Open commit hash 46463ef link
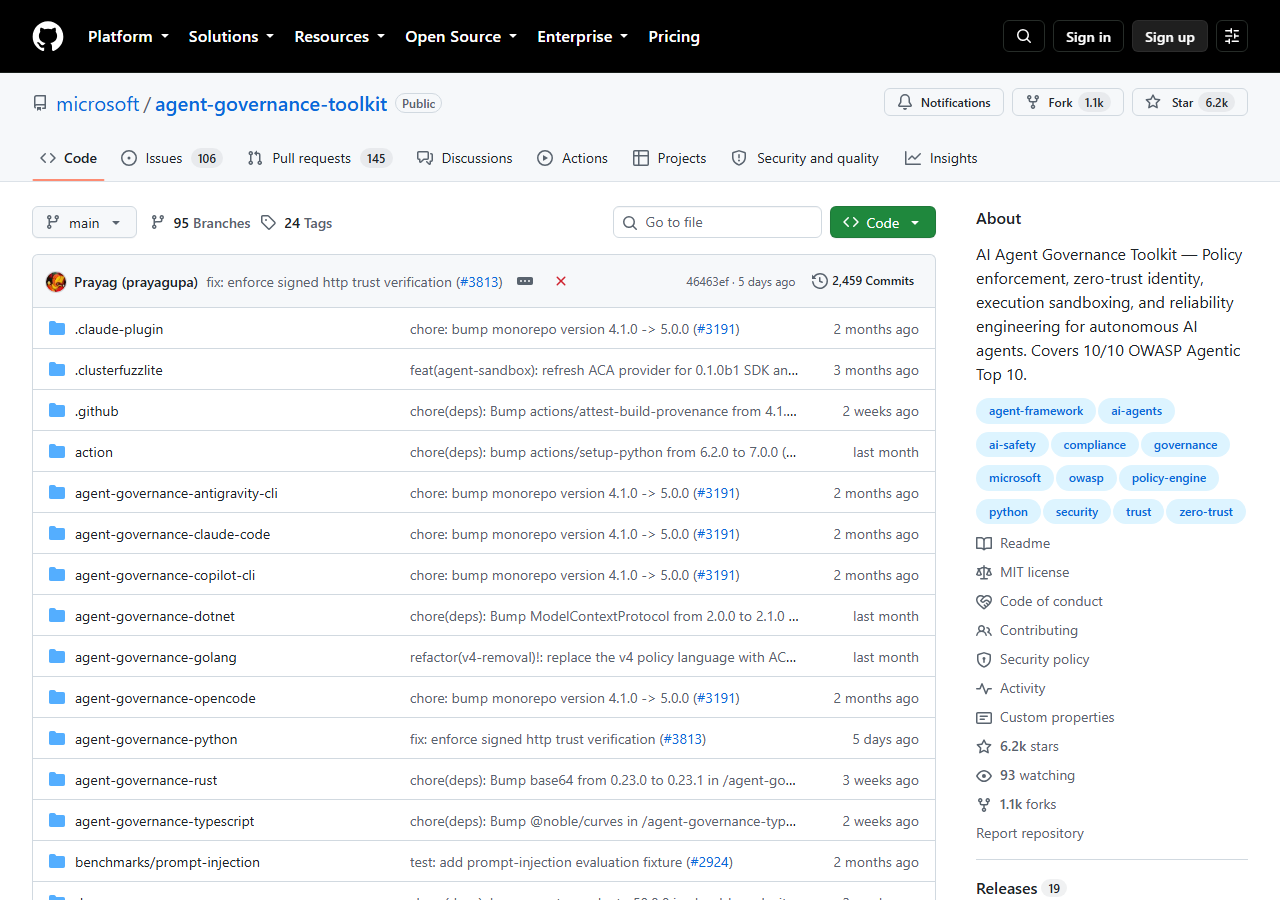1280x900 pixels. [x=707, y=282]
